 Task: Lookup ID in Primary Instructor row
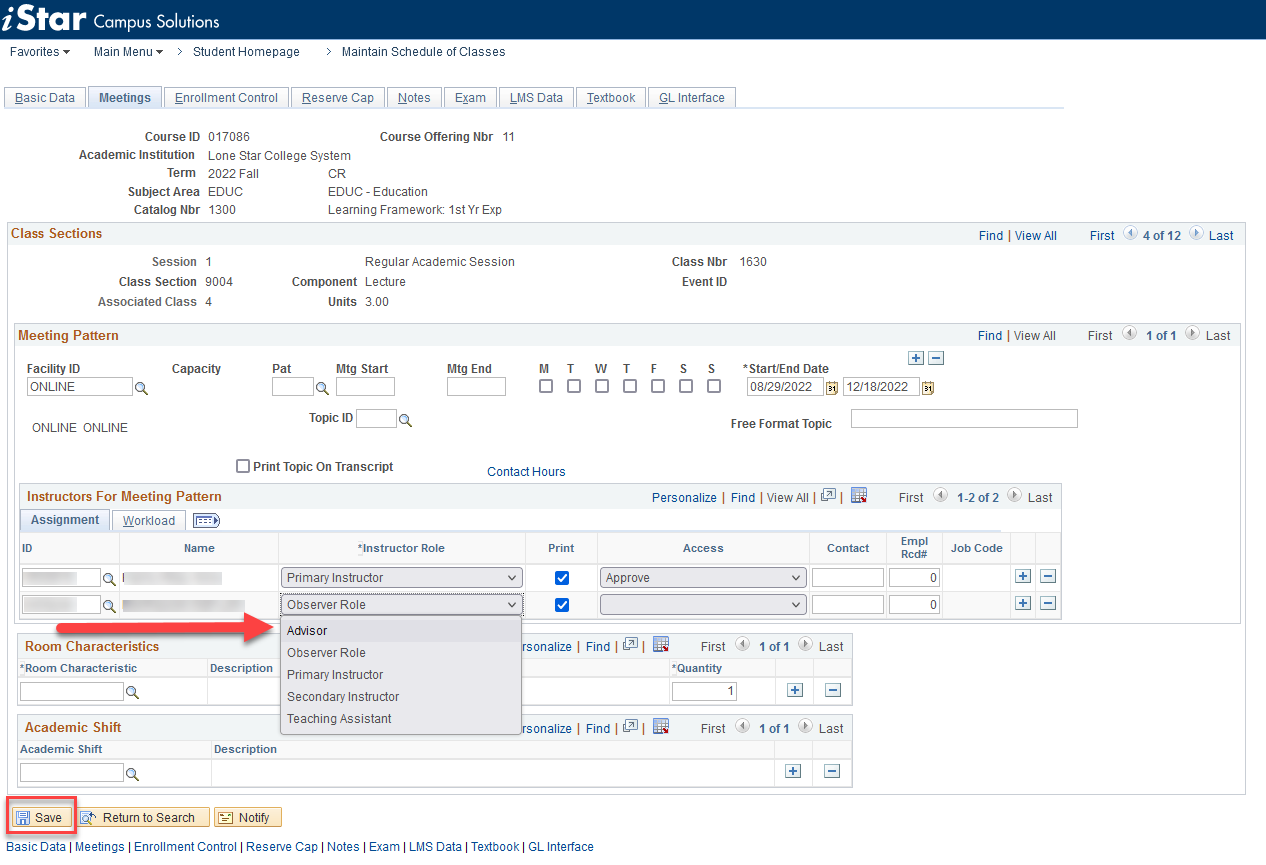pyautogui.click(x=109, y=578)
